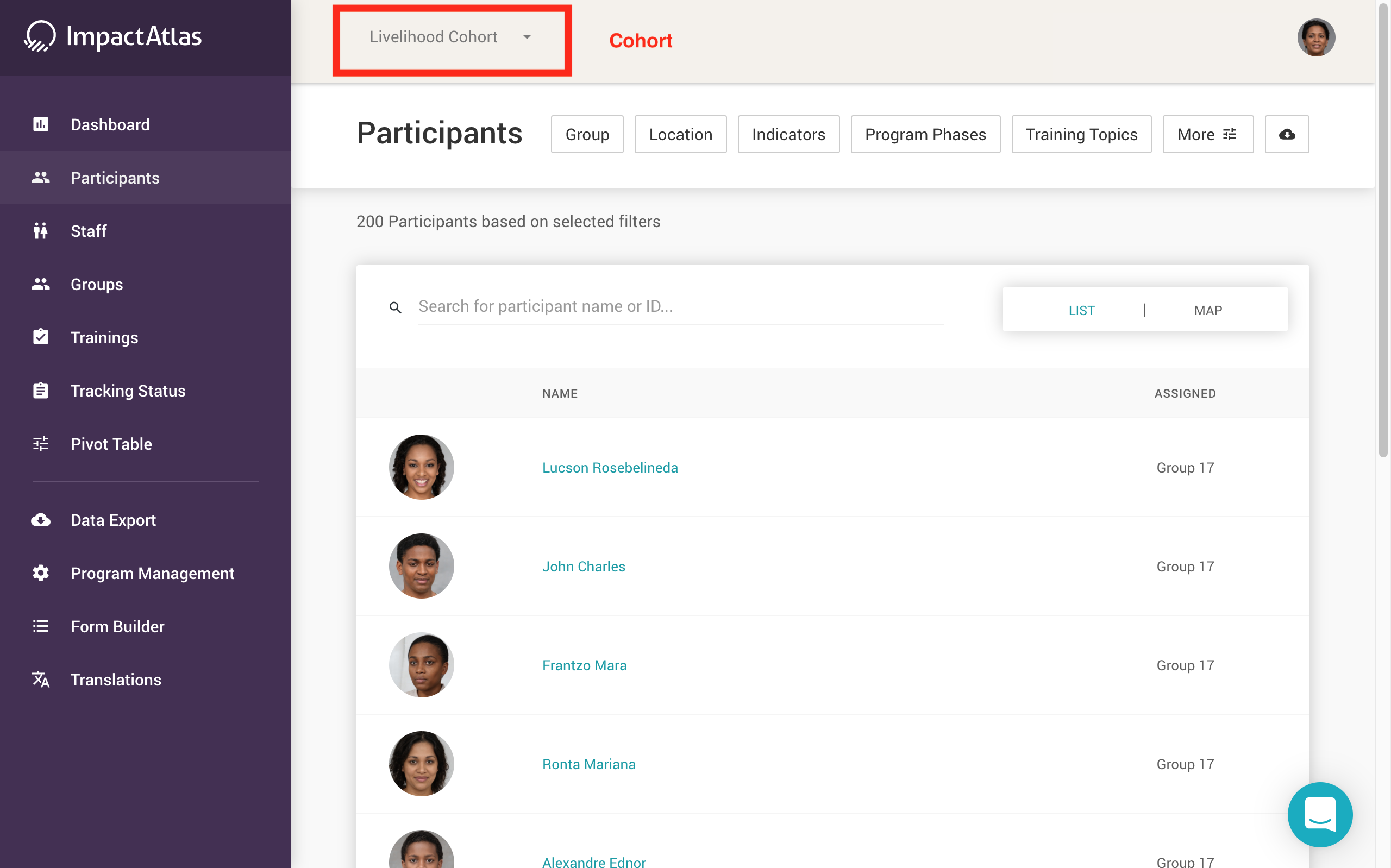Open Form Builder from sidebar
Image resolution: width=1391 pixels, height=868 pixels.
click(x=117, y=626)
